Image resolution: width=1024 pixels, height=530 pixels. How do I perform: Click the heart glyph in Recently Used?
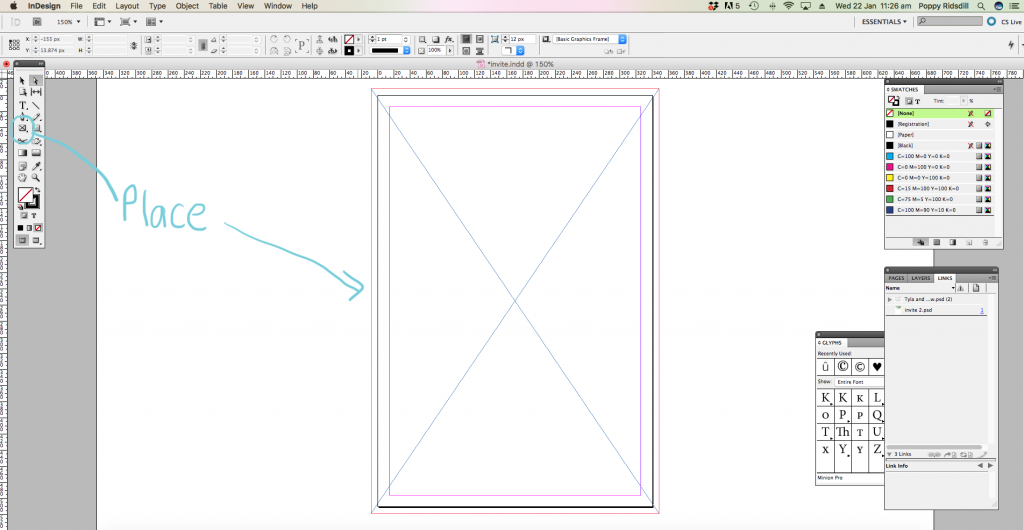pyautogui.click(x=875, y=367)
